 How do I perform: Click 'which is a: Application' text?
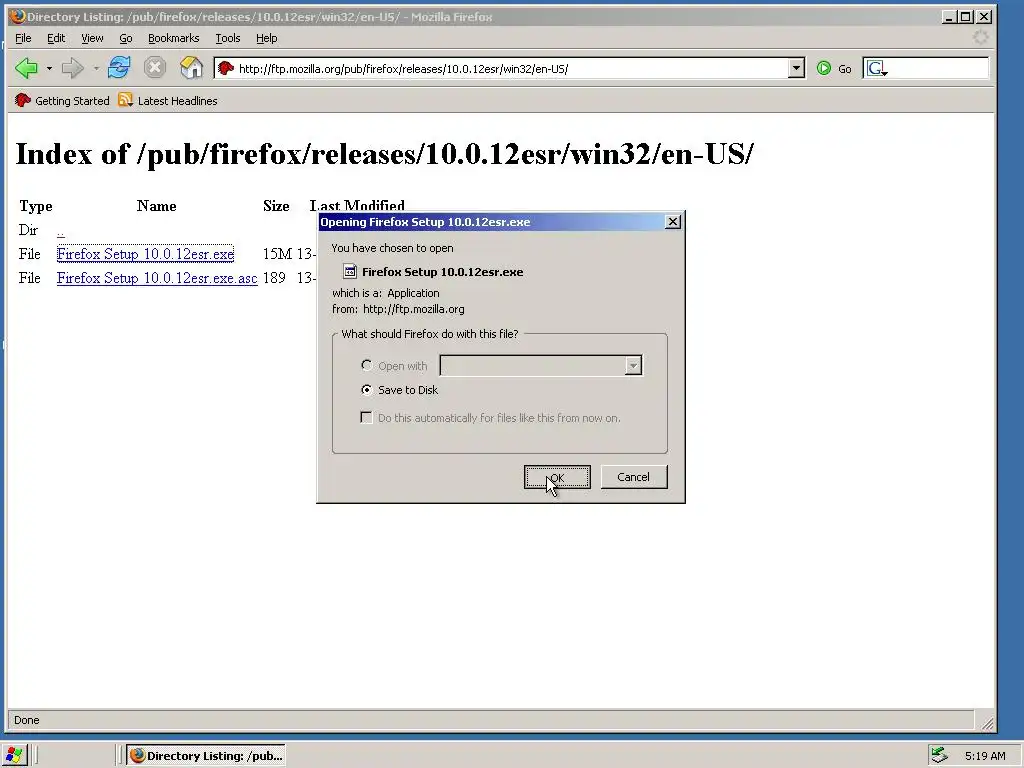click(386, 293)
